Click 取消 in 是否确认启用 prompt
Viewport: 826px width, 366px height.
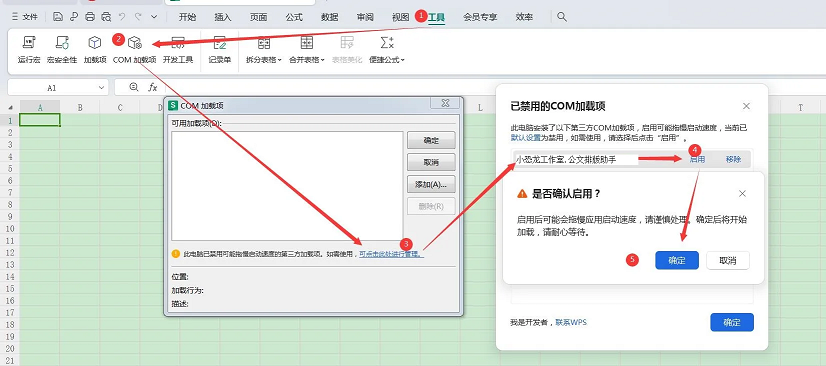(x=727, y=260)
